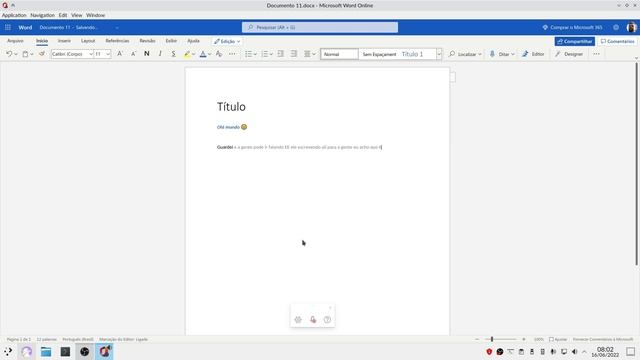
Task: Open the app launcher waffle icon
Action: pos(8,27)
